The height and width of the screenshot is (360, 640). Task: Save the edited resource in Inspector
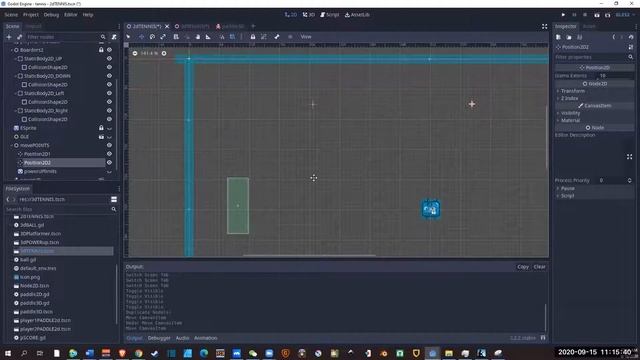[x=579, y=37]
